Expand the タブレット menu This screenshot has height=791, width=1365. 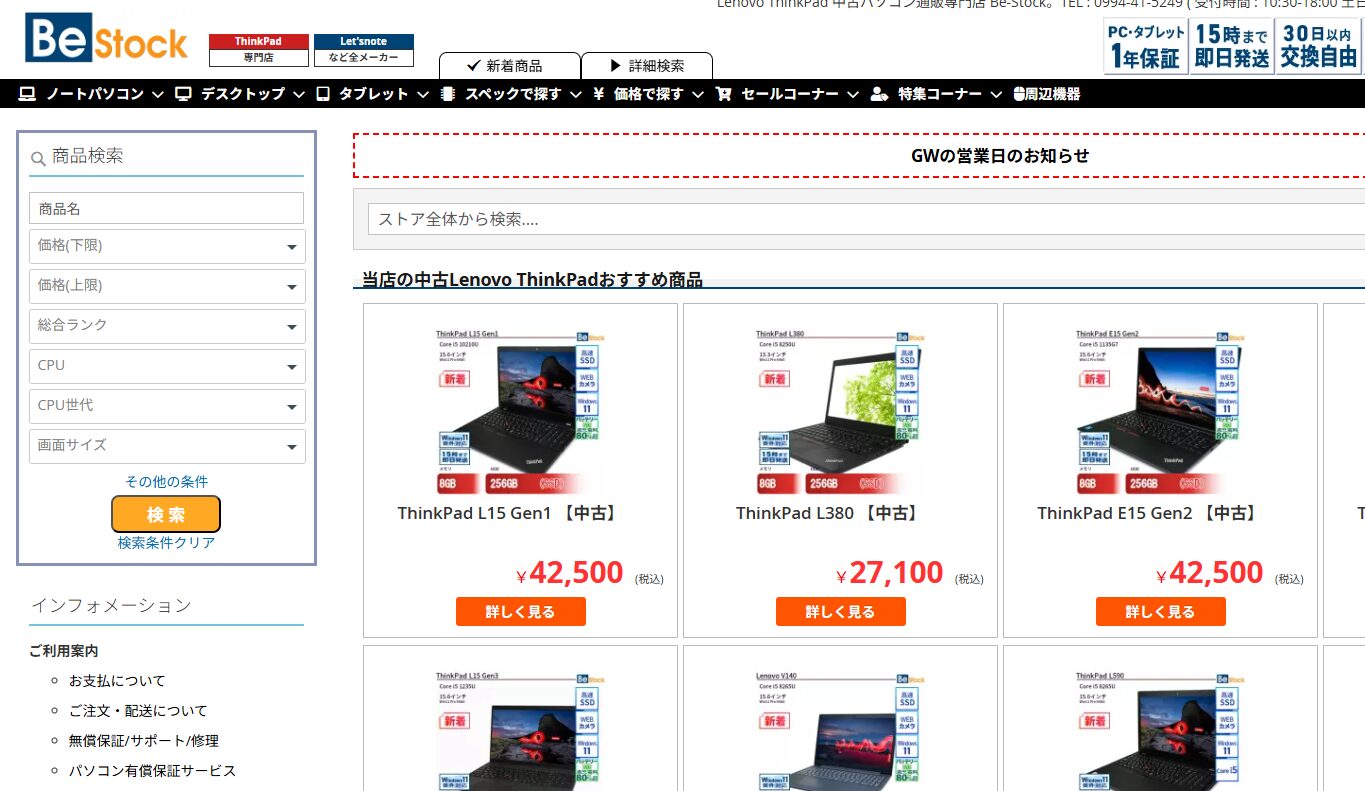click(373, 94)
